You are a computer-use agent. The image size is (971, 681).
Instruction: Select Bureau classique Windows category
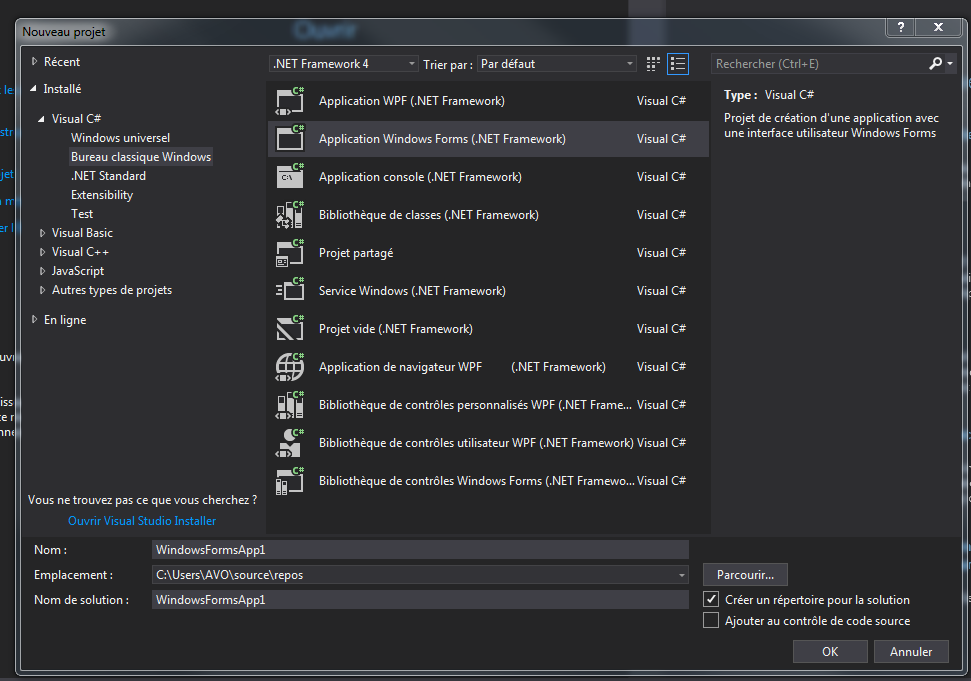pyautogui.click(x=141, y=157)
